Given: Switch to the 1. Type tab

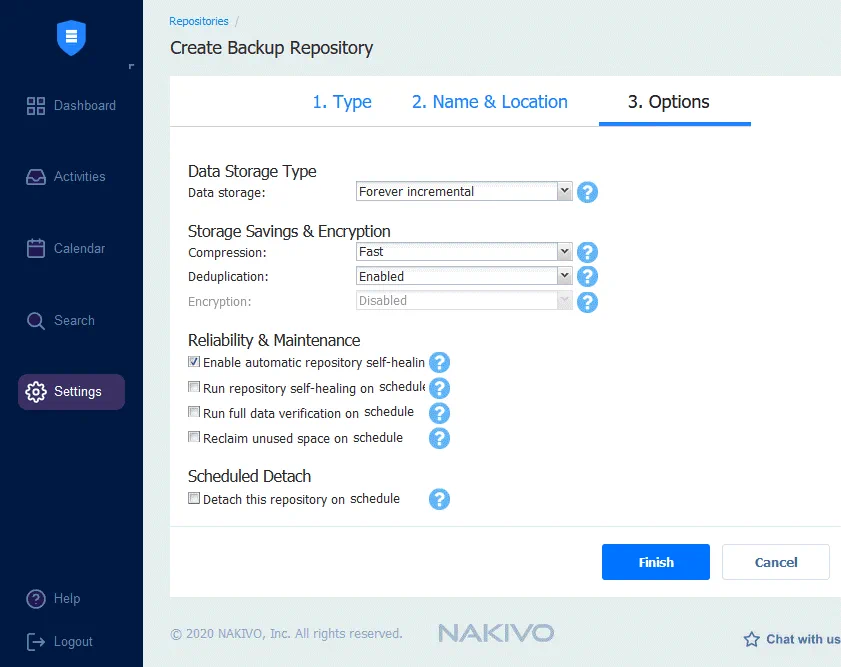Looking at the screenshot, I should point(341,102).
